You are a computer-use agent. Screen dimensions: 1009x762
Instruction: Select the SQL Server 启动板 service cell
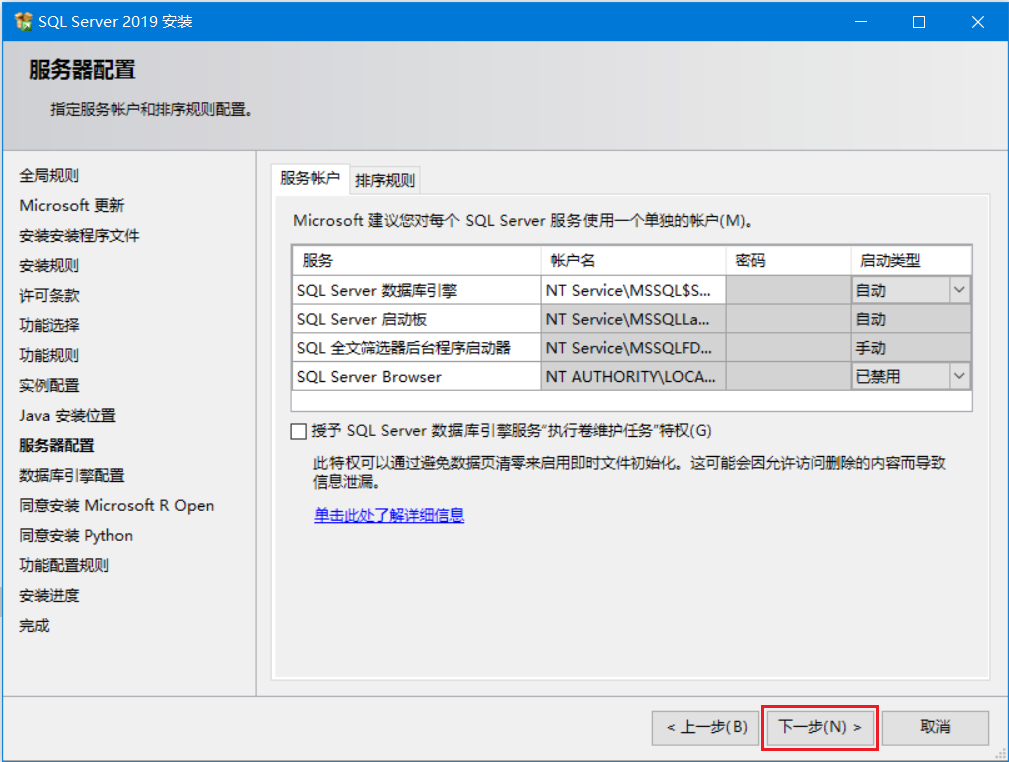point(416,319)
